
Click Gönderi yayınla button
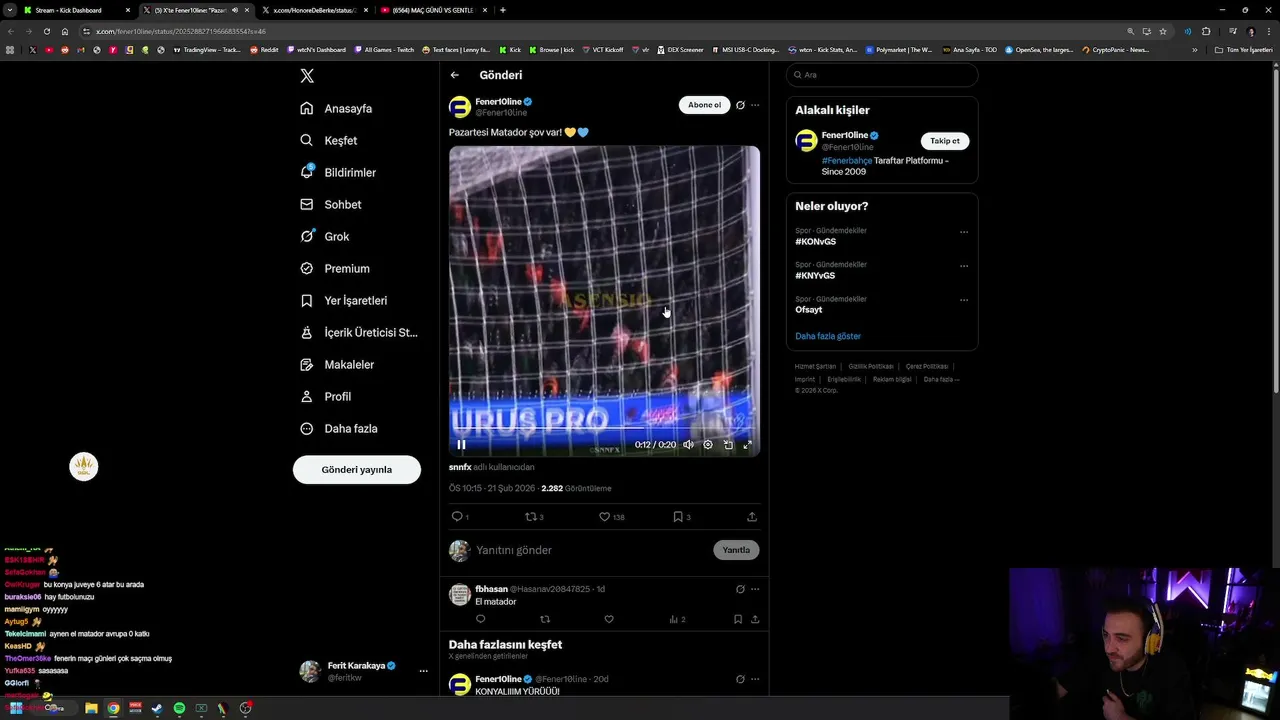(357, 469)
